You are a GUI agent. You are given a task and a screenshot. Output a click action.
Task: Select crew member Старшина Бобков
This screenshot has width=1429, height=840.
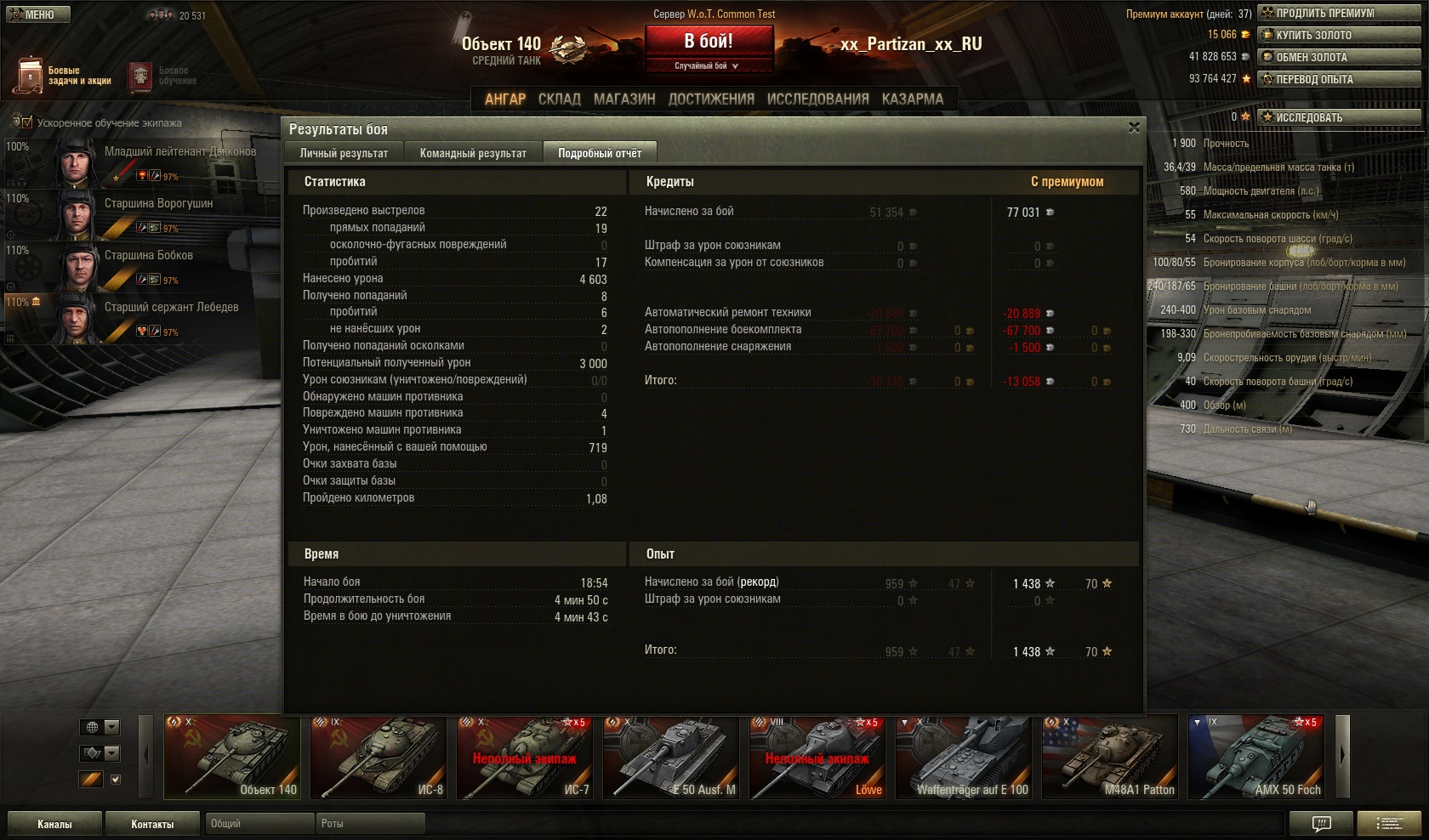tap(143, 266)
